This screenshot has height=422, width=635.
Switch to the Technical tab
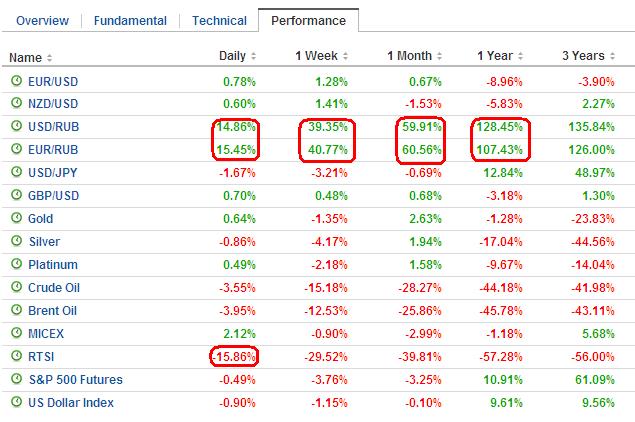point(219,21)
